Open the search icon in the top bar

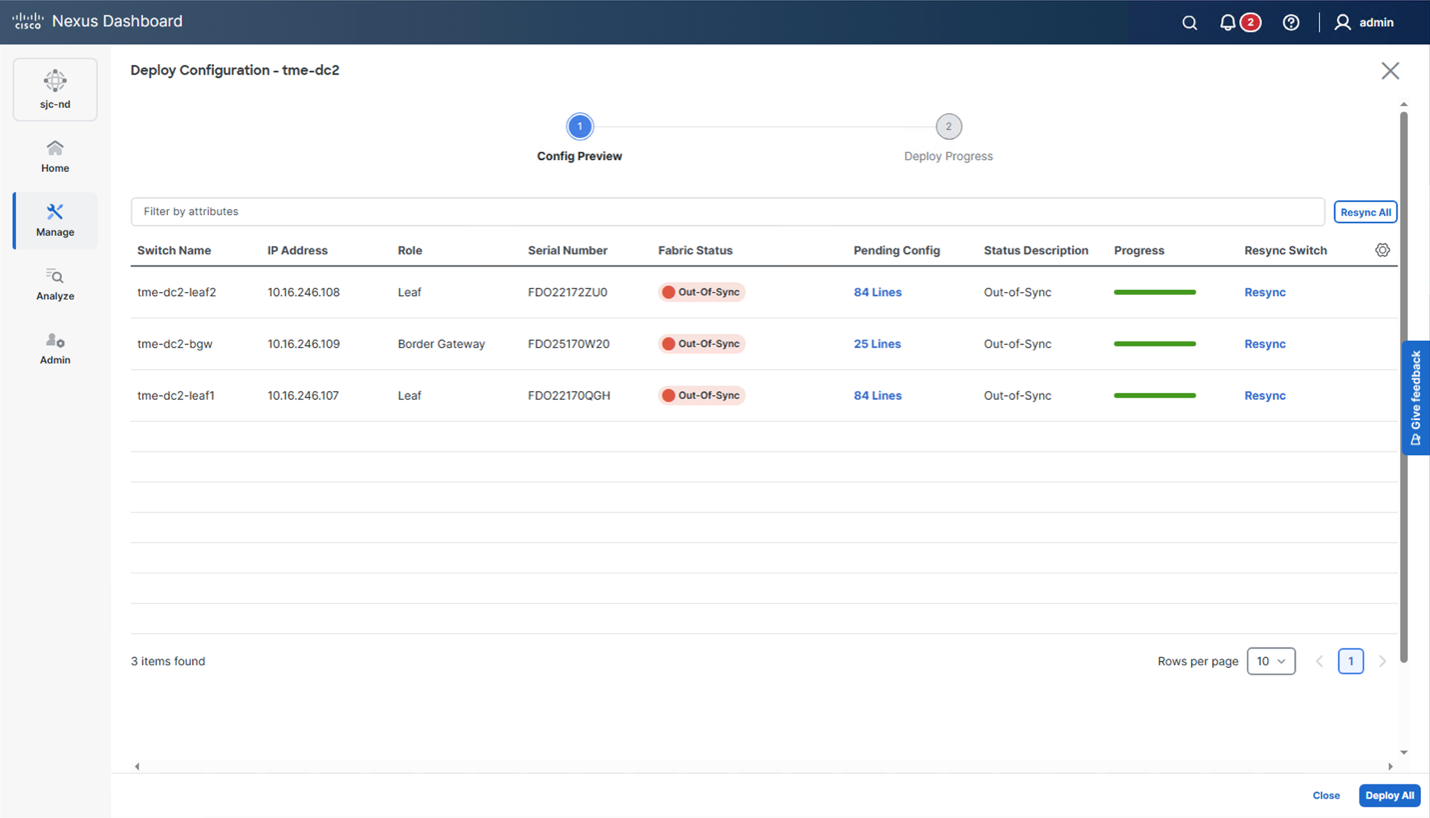click(x=1189, y=23)
